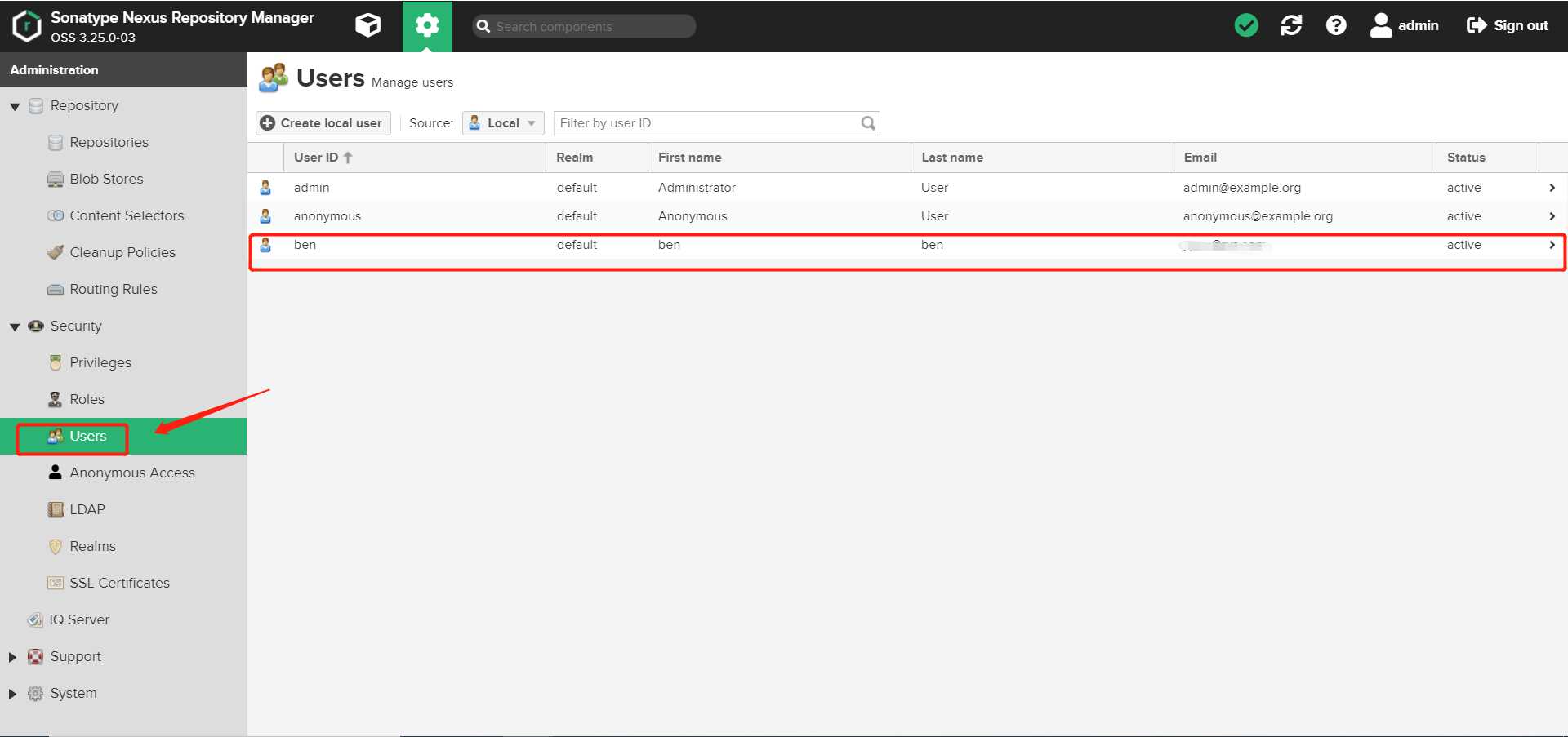
Task: Sort by the First name column header
Action: coord(779,158)
